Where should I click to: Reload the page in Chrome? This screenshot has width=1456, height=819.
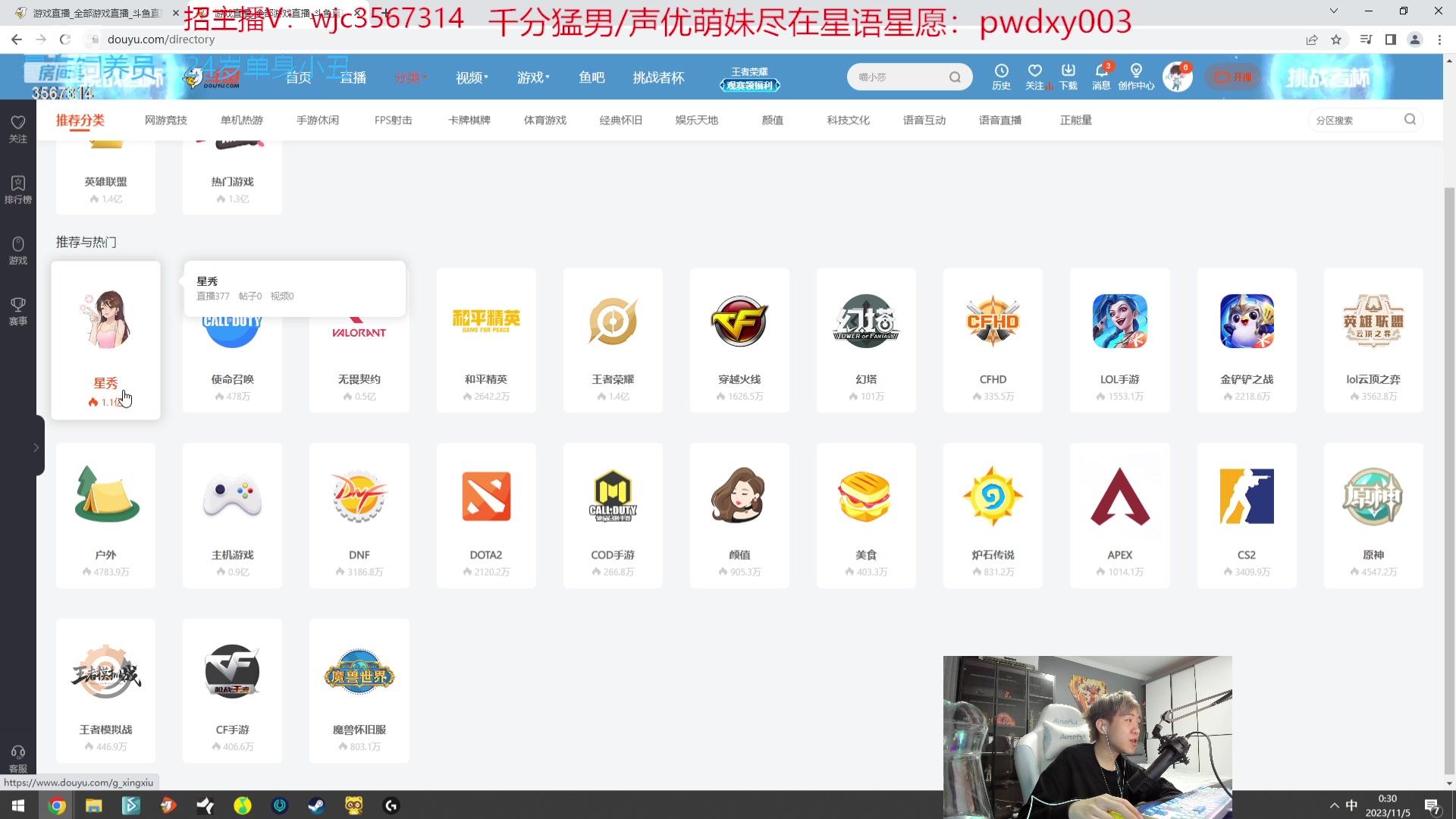[x=65, y=39]
